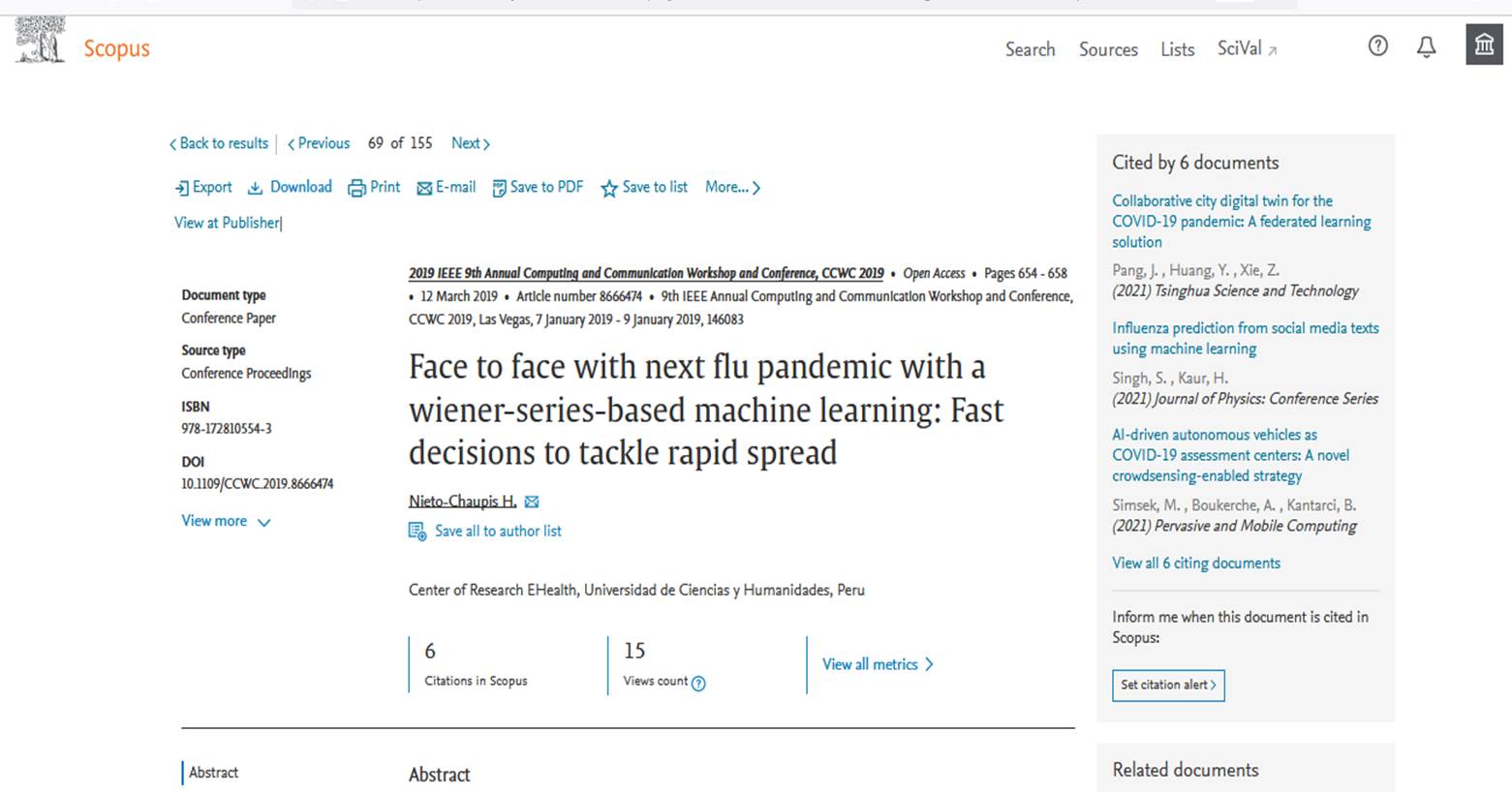Click the Views count info icon
This screenshot has height=792, width=1512.
click(x=698, y=684)
